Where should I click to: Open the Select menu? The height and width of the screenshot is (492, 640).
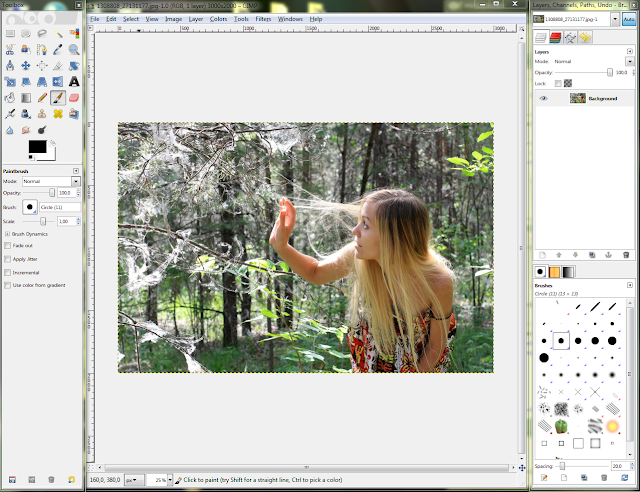(131, 19)
